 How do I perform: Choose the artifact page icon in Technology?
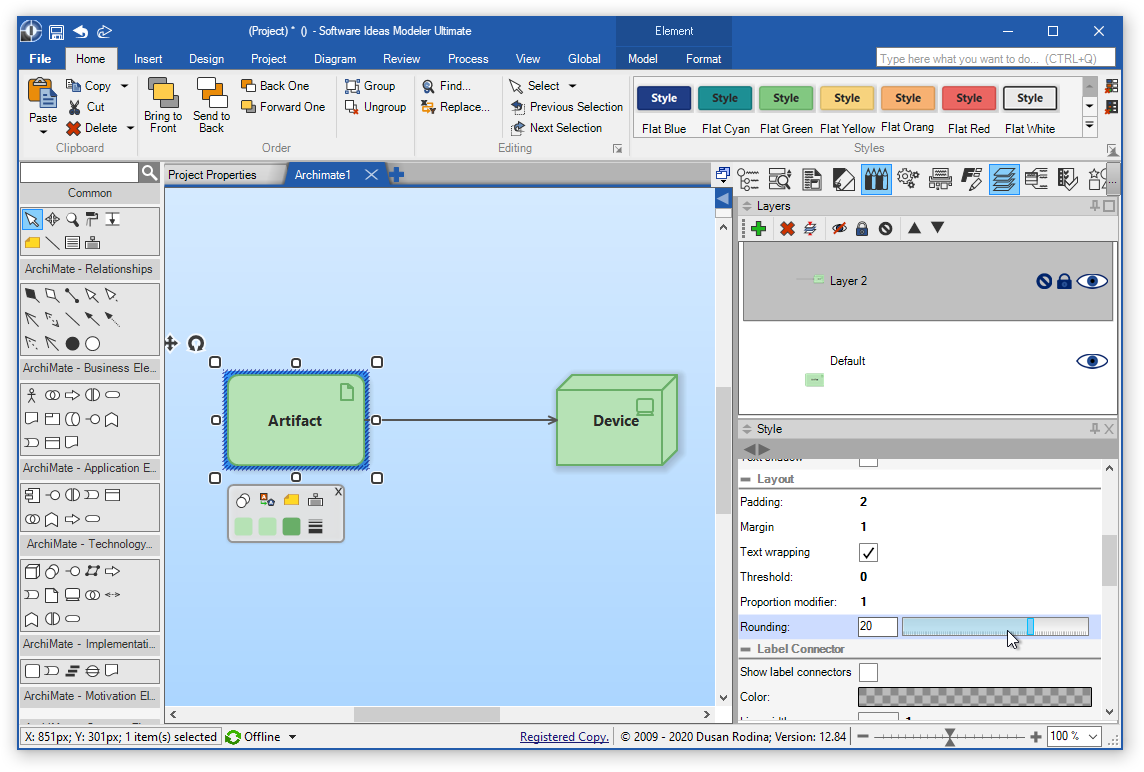[x=51, y=595]
